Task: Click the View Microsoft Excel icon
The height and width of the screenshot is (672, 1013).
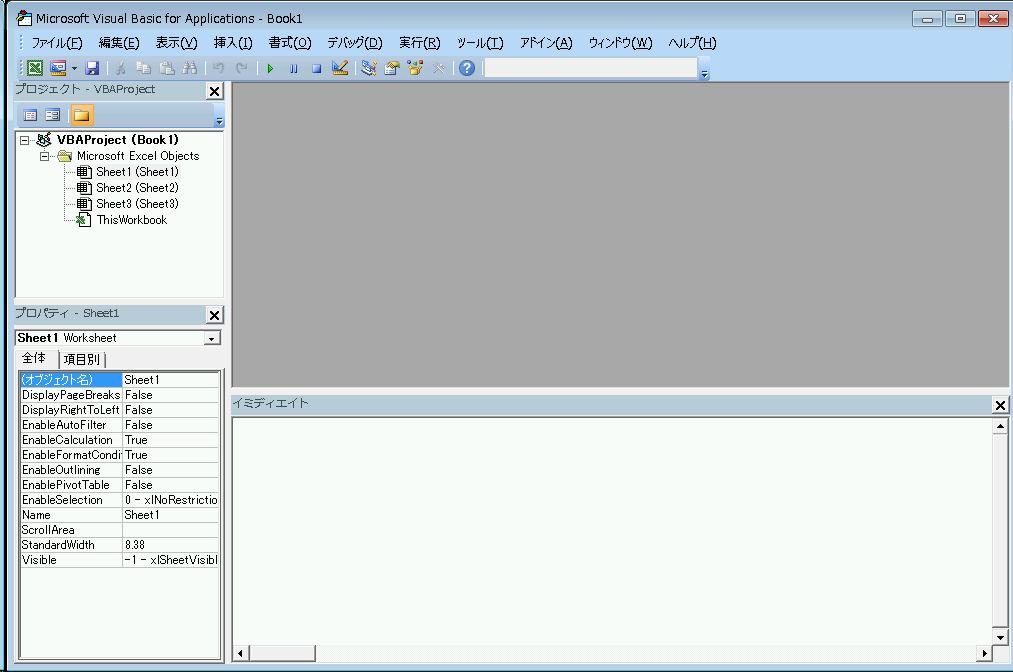Action: [x=34, y=69]
